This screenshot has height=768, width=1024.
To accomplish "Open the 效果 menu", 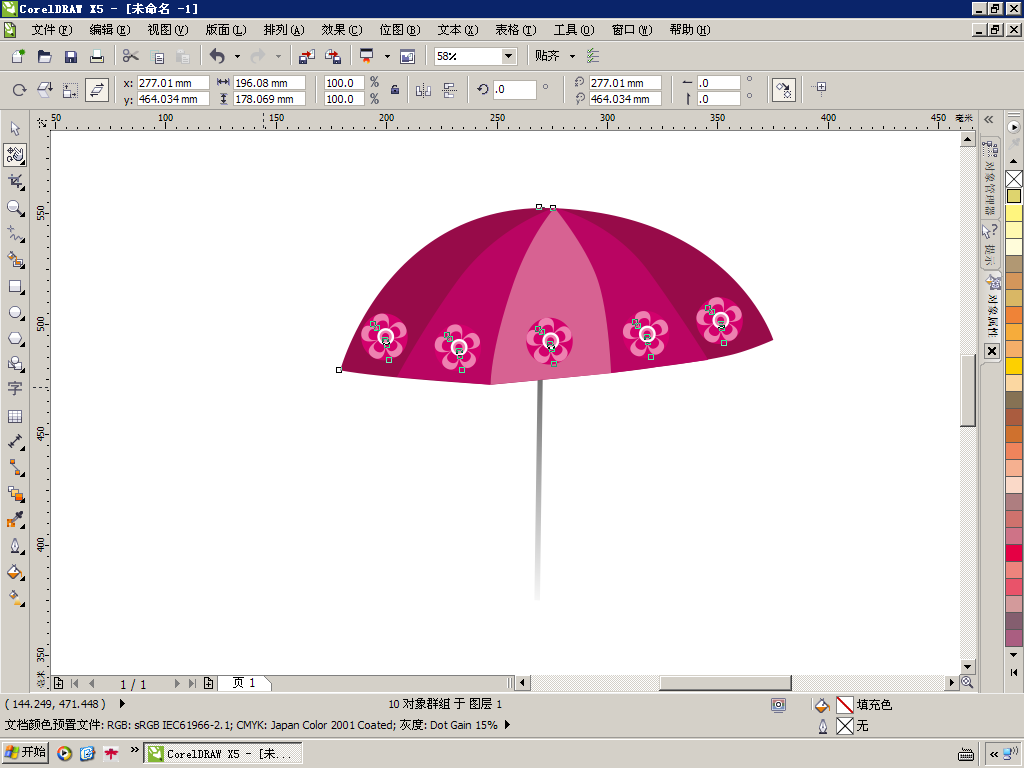I will tap(342, 30).
